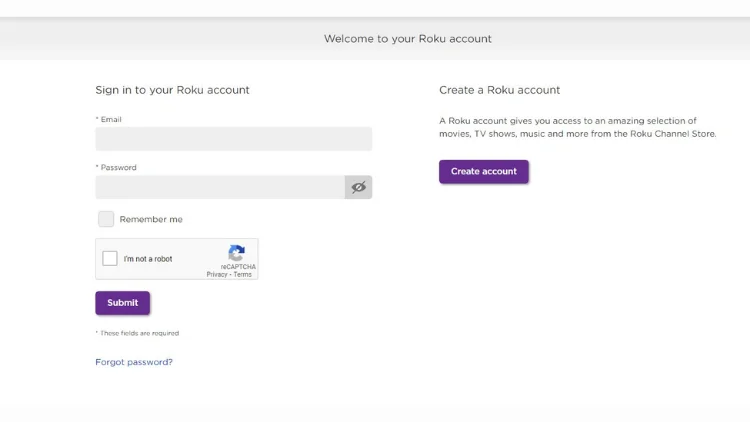Click the These fields are required note

(138, 333)
